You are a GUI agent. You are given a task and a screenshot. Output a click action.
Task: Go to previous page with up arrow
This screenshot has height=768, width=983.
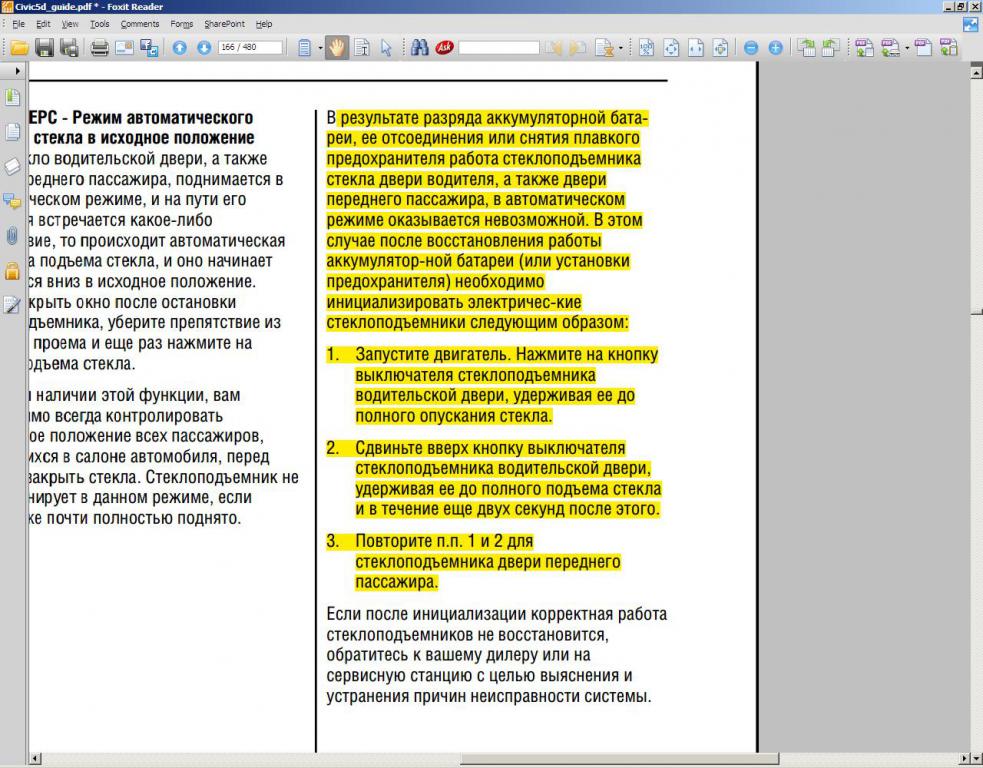[180, 47]
